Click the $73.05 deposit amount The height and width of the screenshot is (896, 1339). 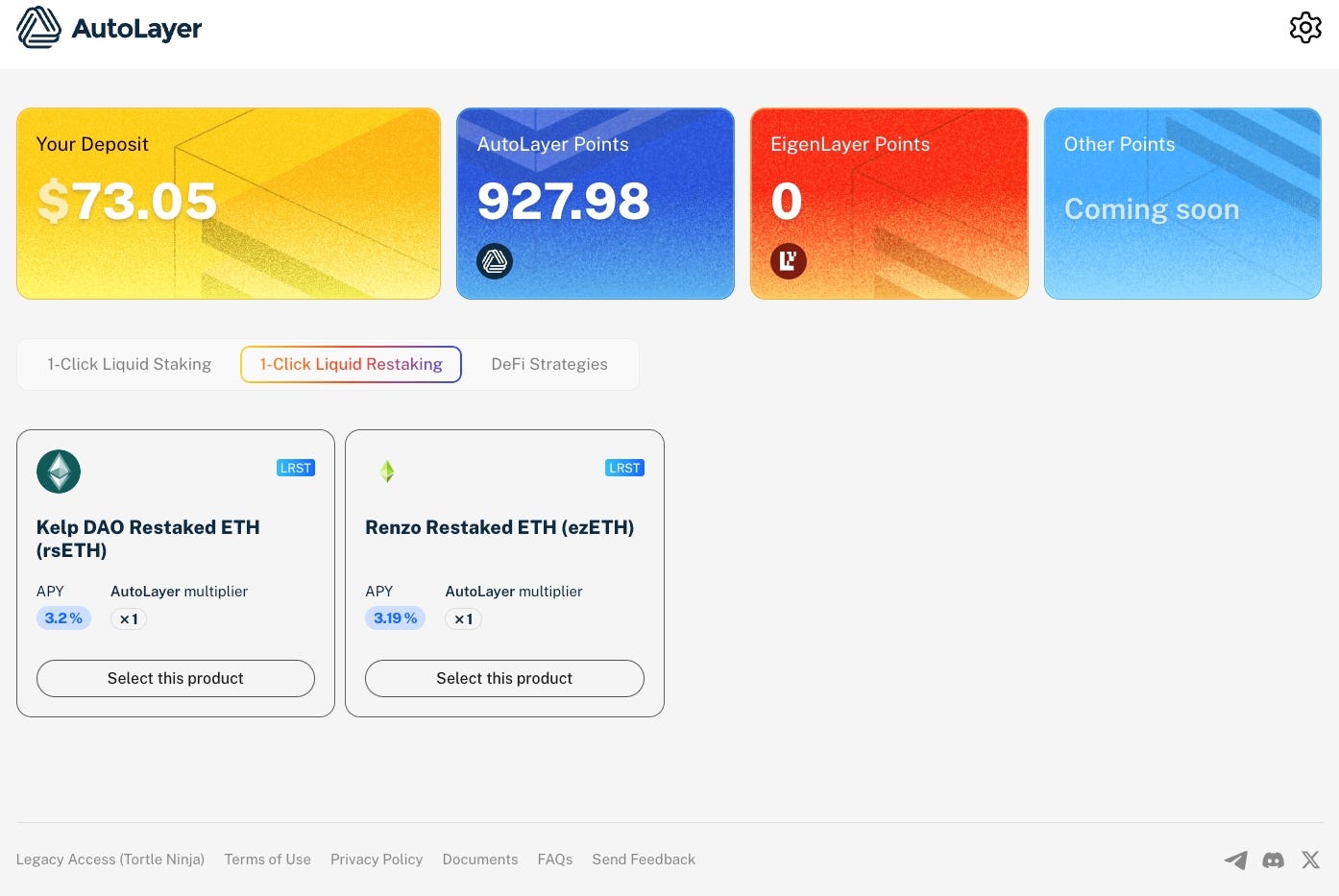(127, 202)
